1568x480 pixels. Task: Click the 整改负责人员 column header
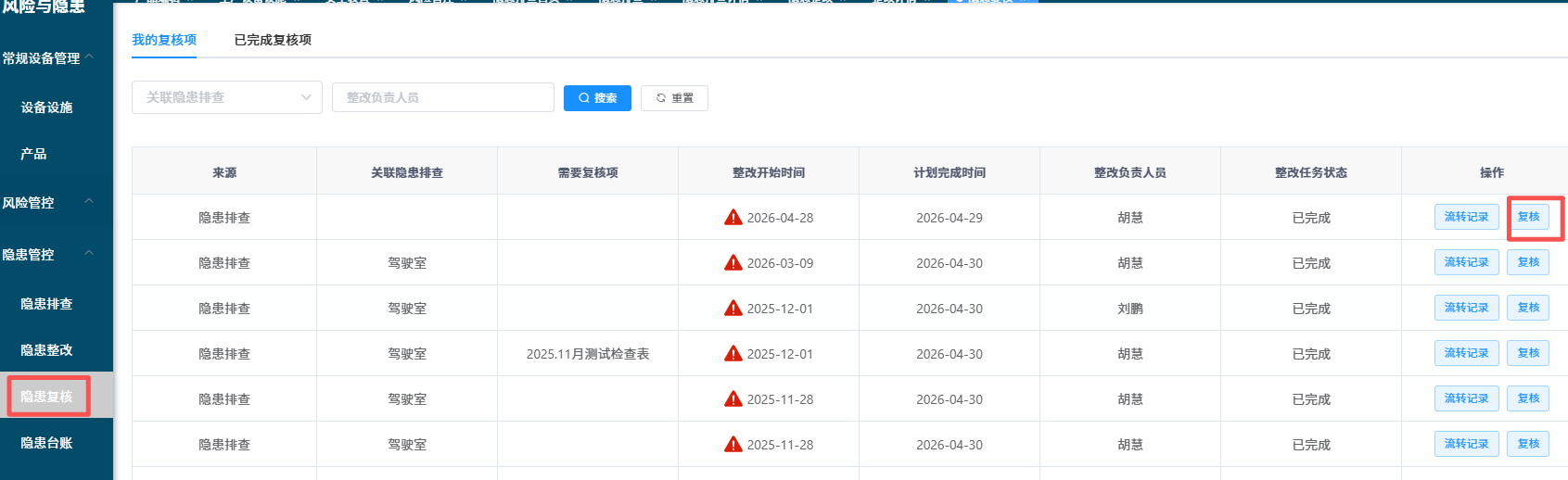pos(1130,172)
